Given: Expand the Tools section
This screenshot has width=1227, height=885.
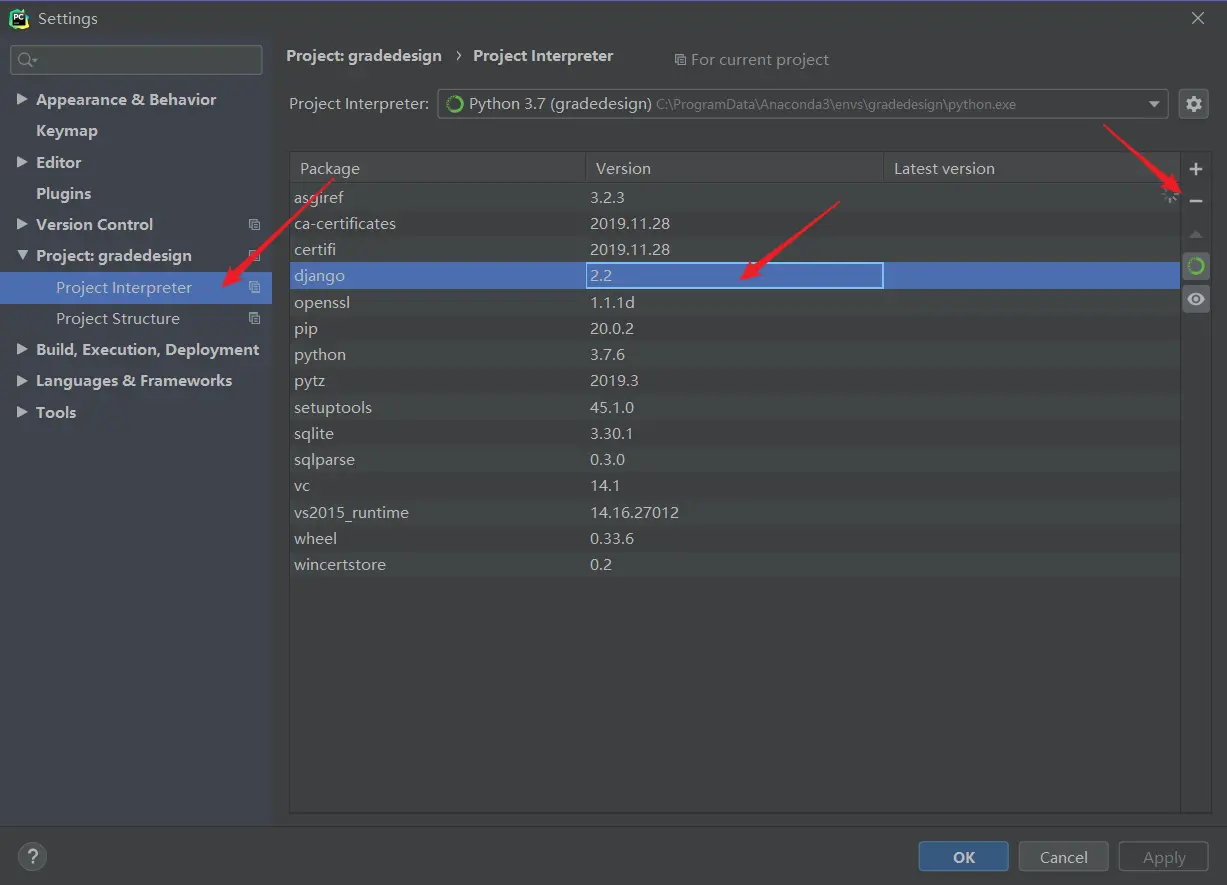Looking at the screenshot, I should click(x=22, y=412).
